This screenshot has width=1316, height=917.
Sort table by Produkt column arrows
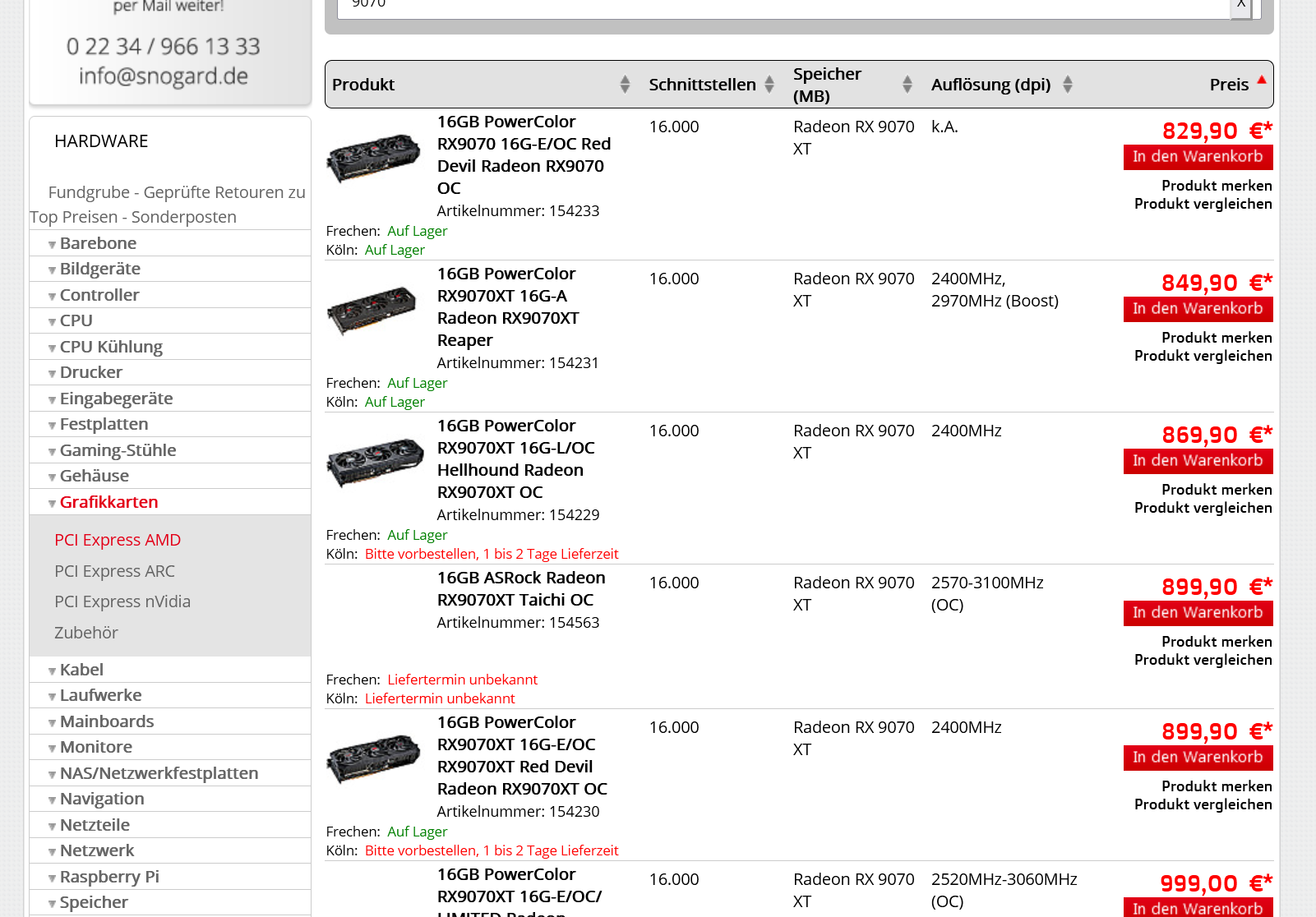click(x=625, y=84)
